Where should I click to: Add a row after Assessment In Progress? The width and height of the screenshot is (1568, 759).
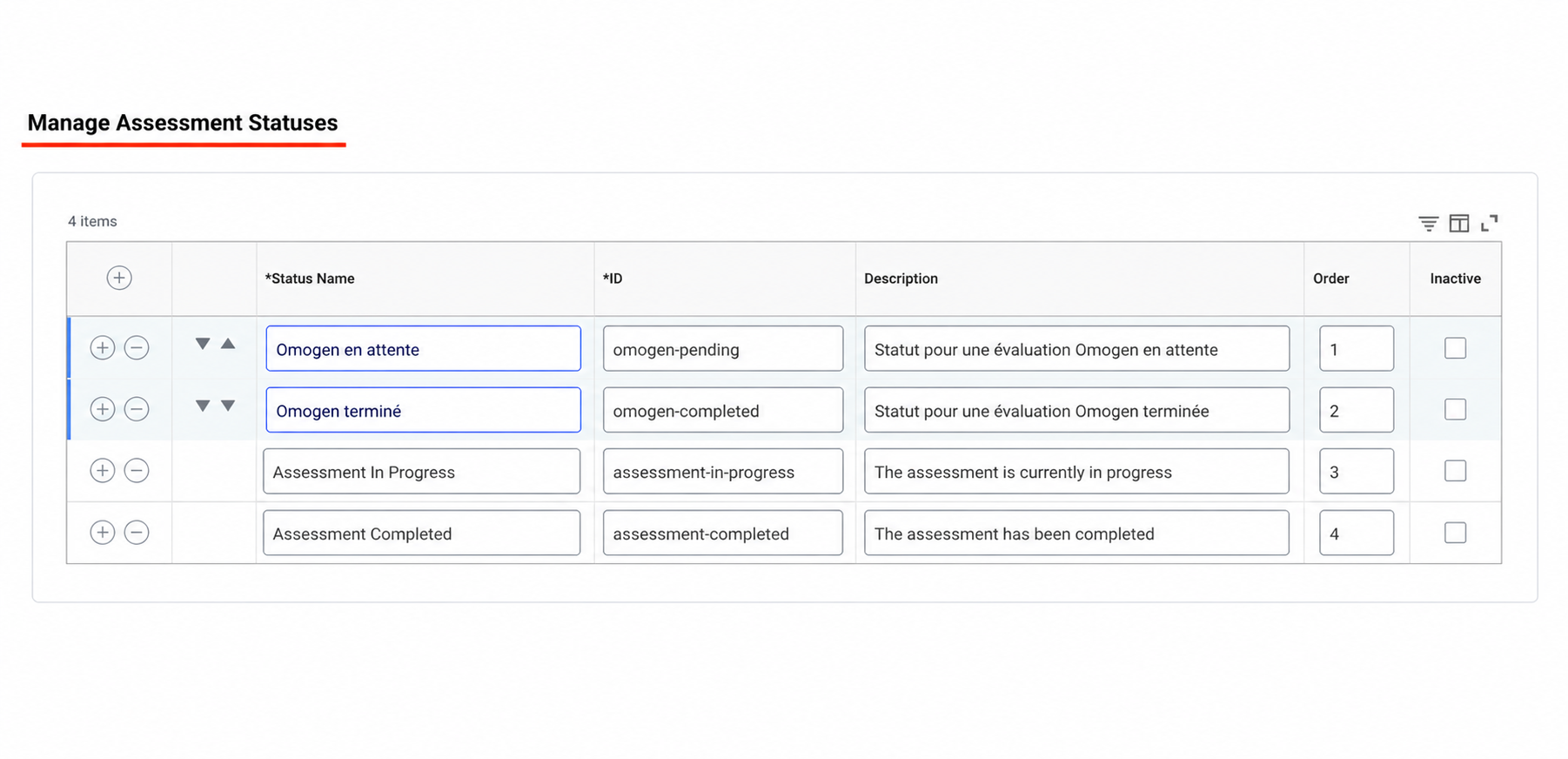tap(103, 471)
